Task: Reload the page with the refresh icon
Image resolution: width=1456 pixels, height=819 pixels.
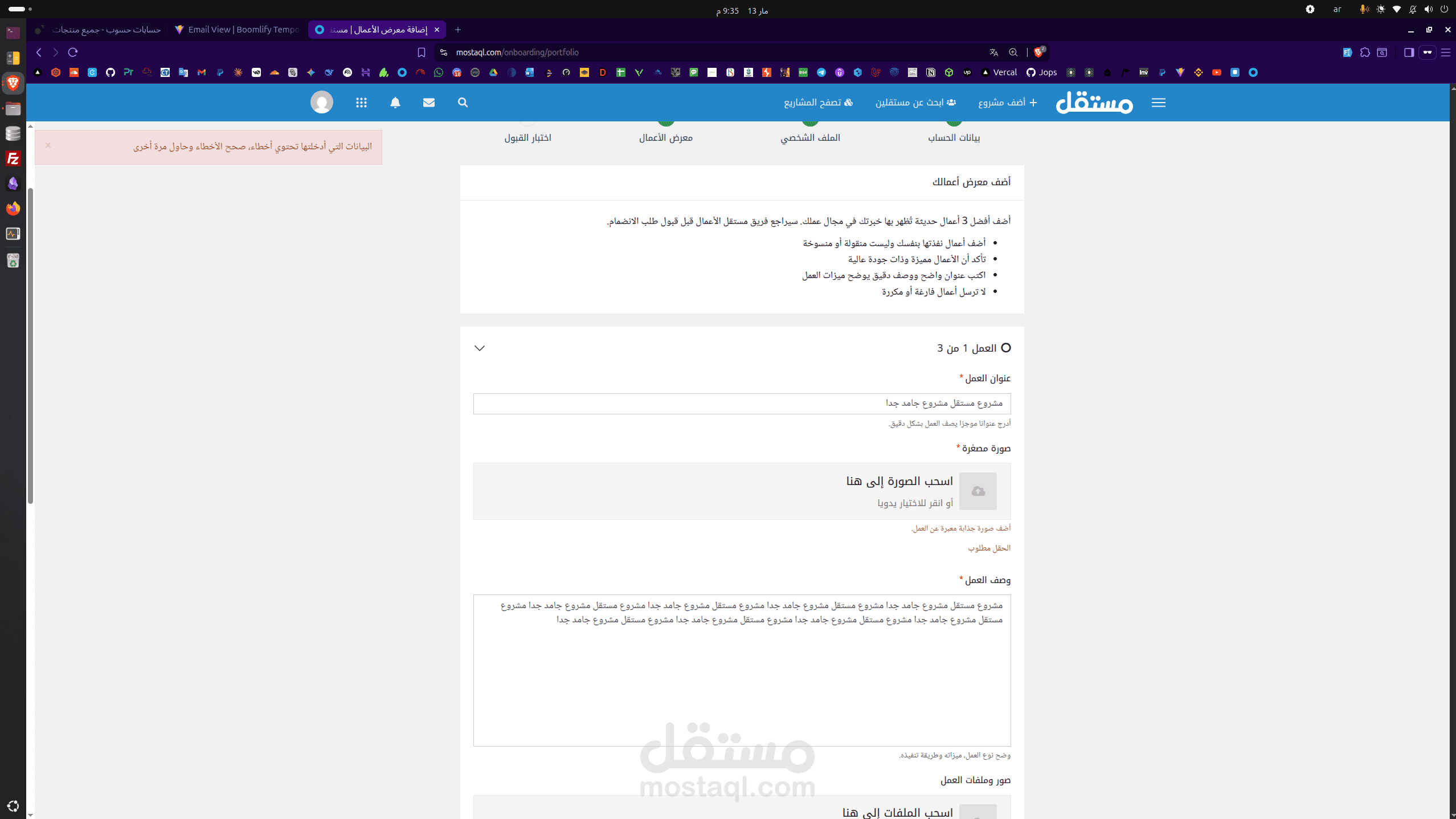Action: click(x=73, y=52)
